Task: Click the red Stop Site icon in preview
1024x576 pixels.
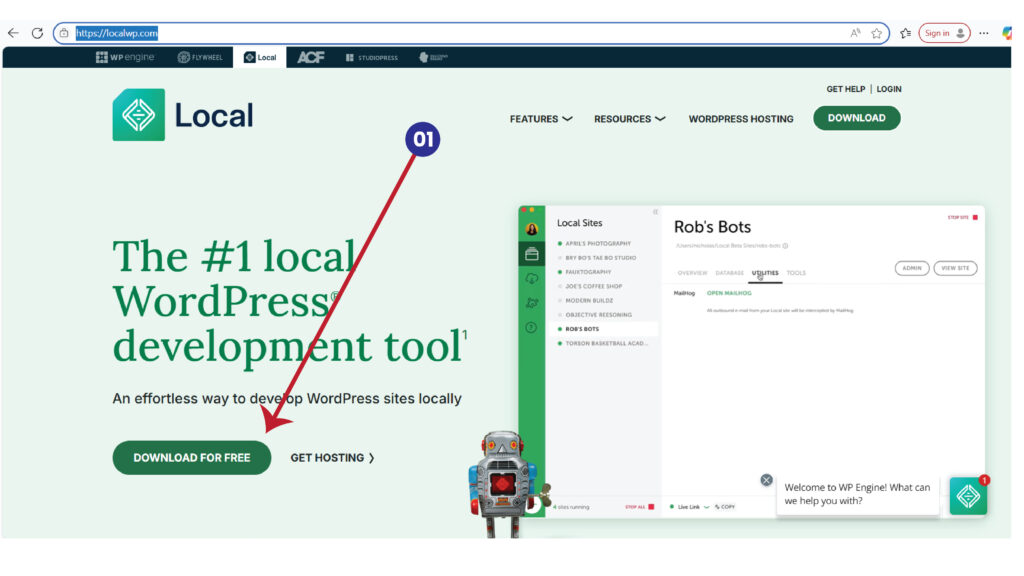Action: [975, 217]
